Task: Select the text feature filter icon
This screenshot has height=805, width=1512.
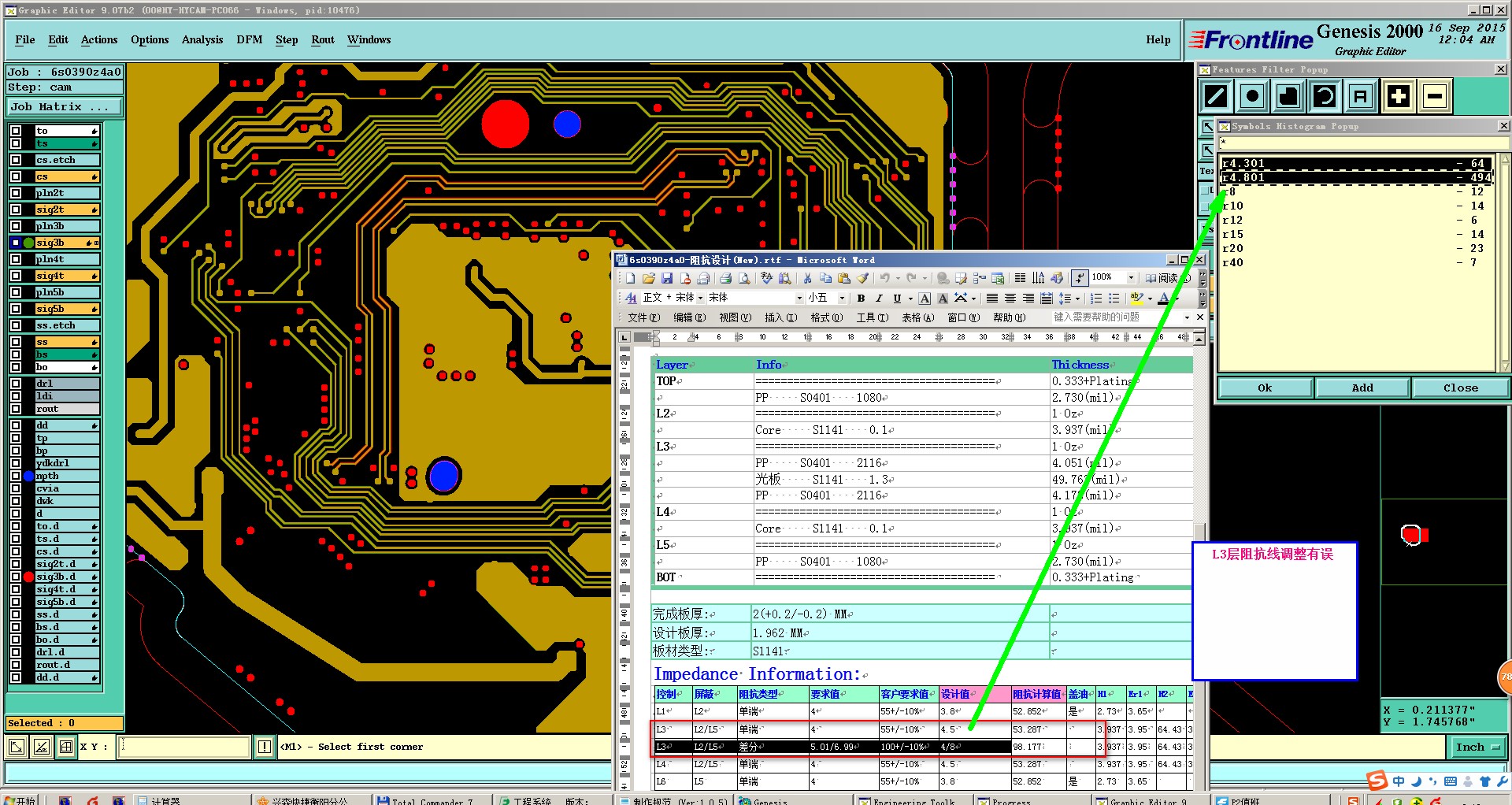Action: click(x=1360, y=97)
